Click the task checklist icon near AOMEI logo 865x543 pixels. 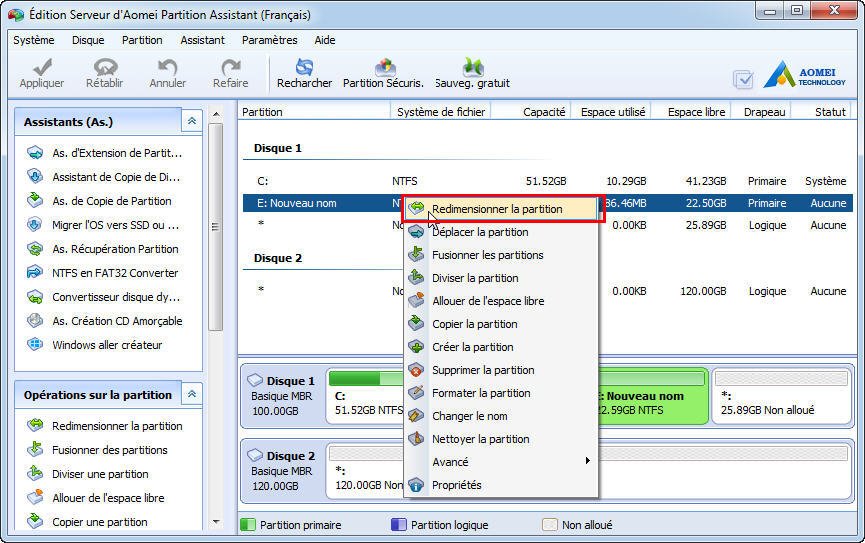point(743,79)
